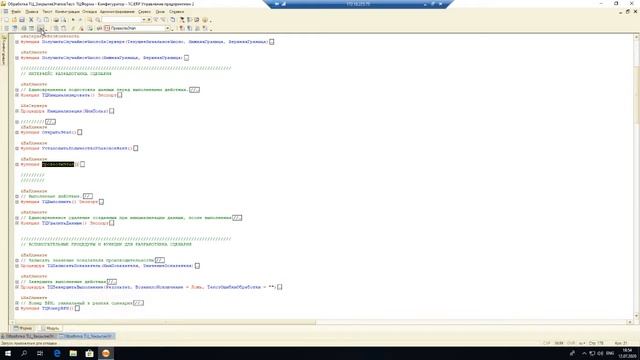Open the Администрирование menu
This screenshot has height=360, width=640.
[x=117, y=12]
